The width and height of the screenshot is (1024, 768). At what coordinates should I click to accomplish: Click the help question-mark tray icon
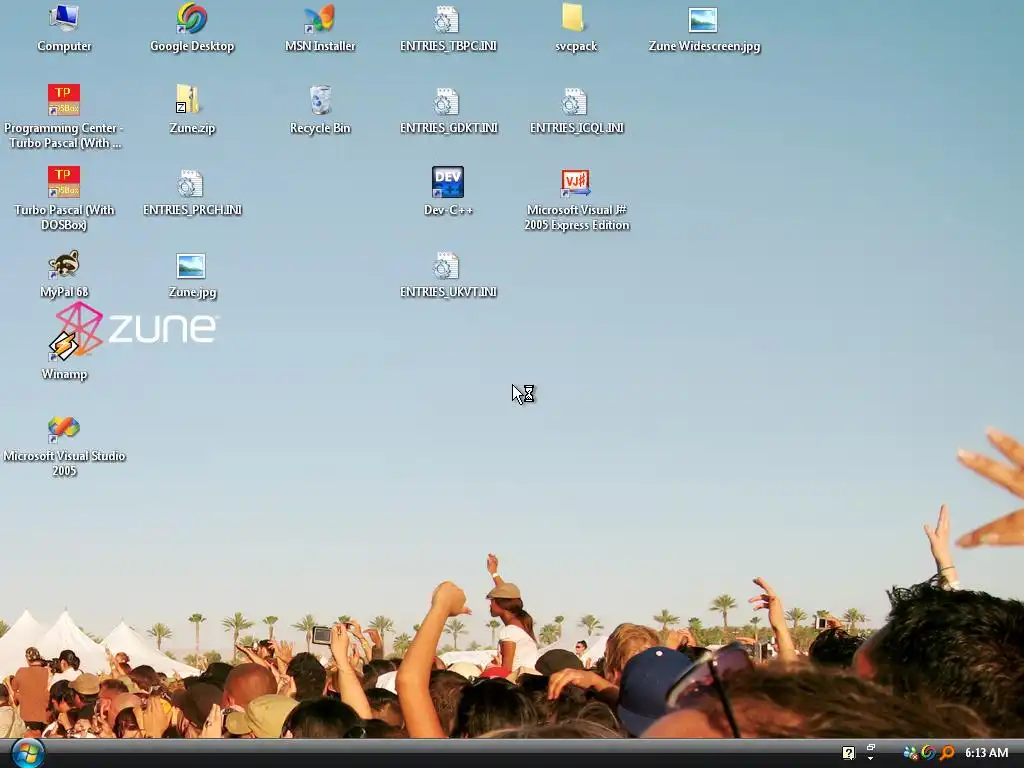click(848, 753)
